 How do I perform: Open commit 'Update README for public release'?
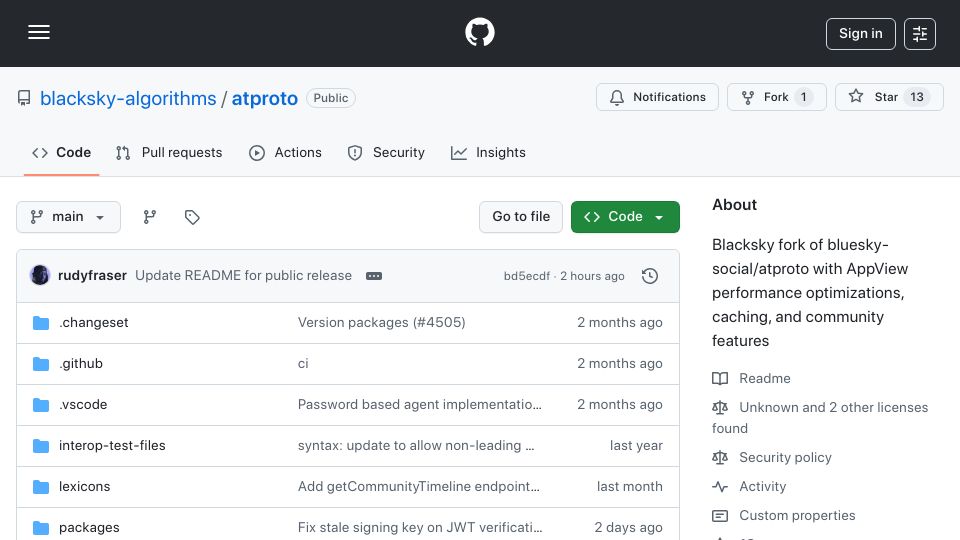point(244,276)
